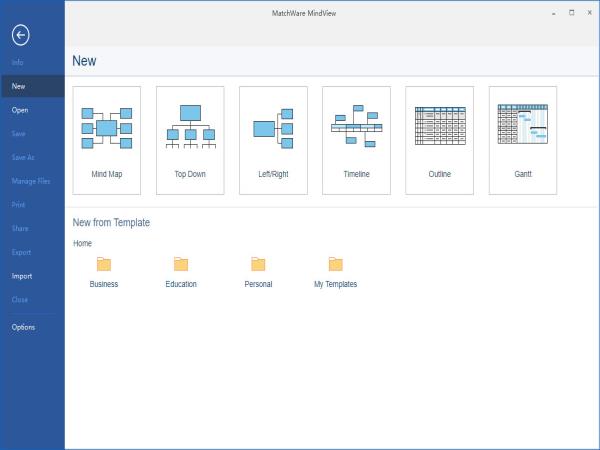The width and height of the screenshot is (600, 450).
Task: Open Manage Files in the sidebar
Action: point(33,181)
